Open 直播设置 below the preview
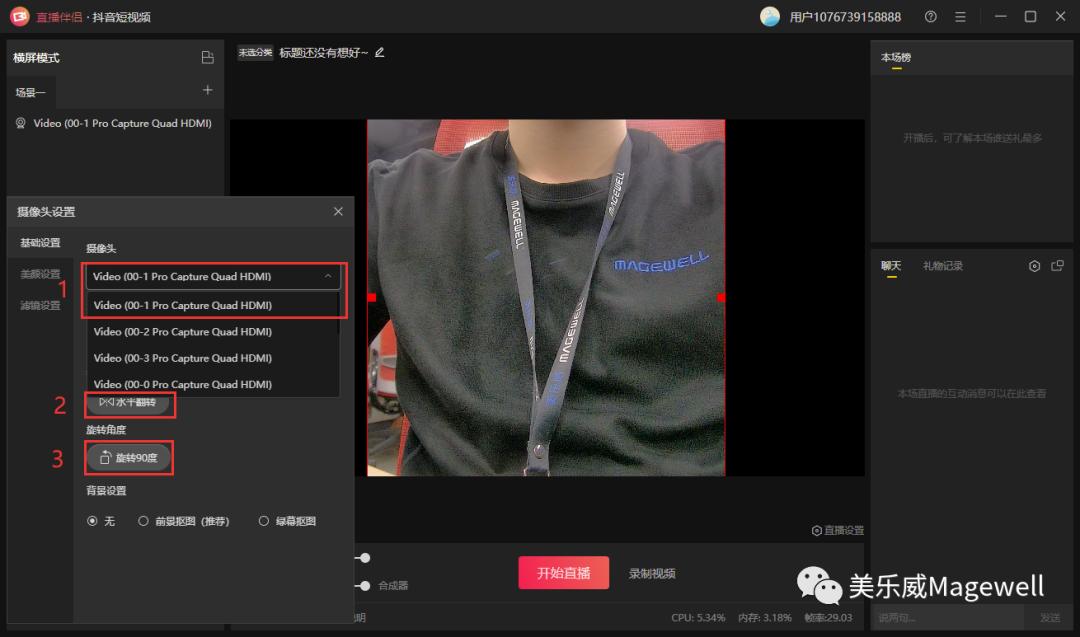 tap(837, 531)
